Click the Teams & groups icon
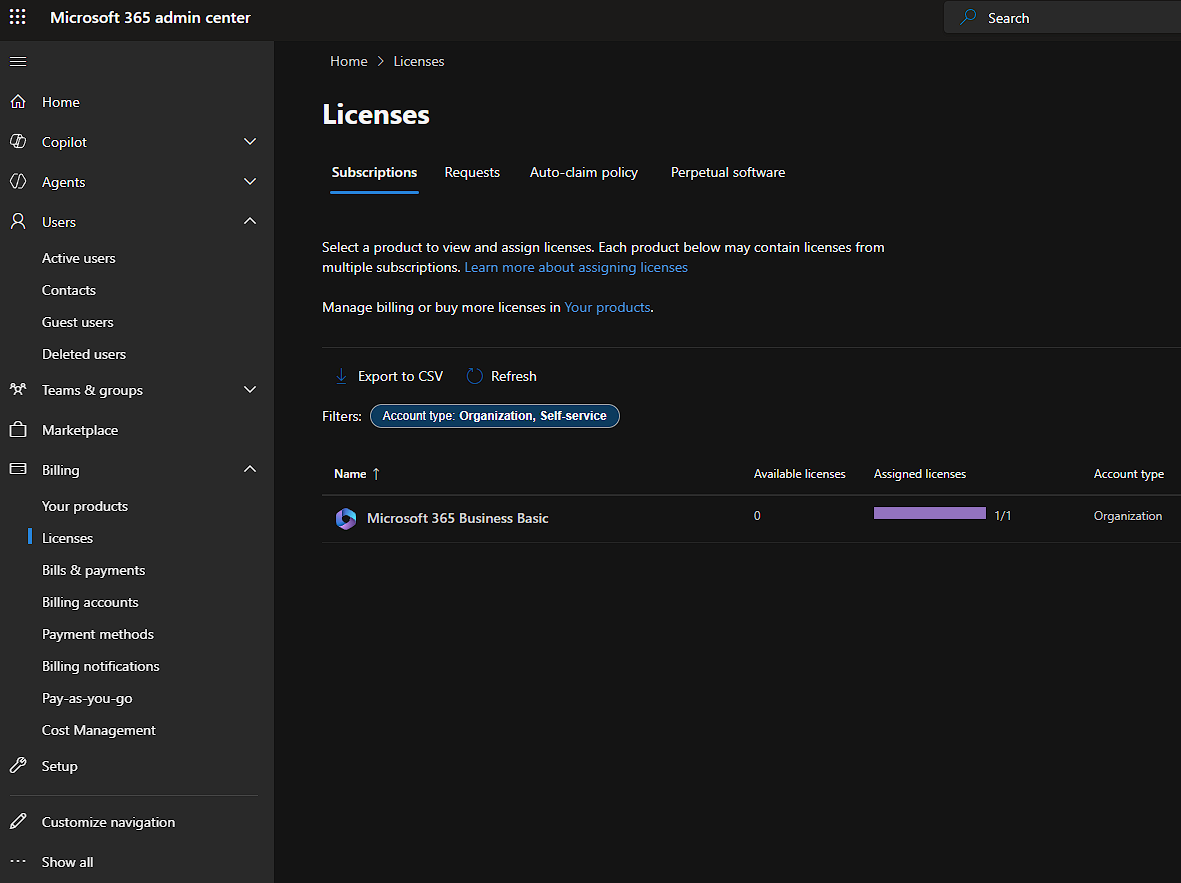 coord(18,390)
